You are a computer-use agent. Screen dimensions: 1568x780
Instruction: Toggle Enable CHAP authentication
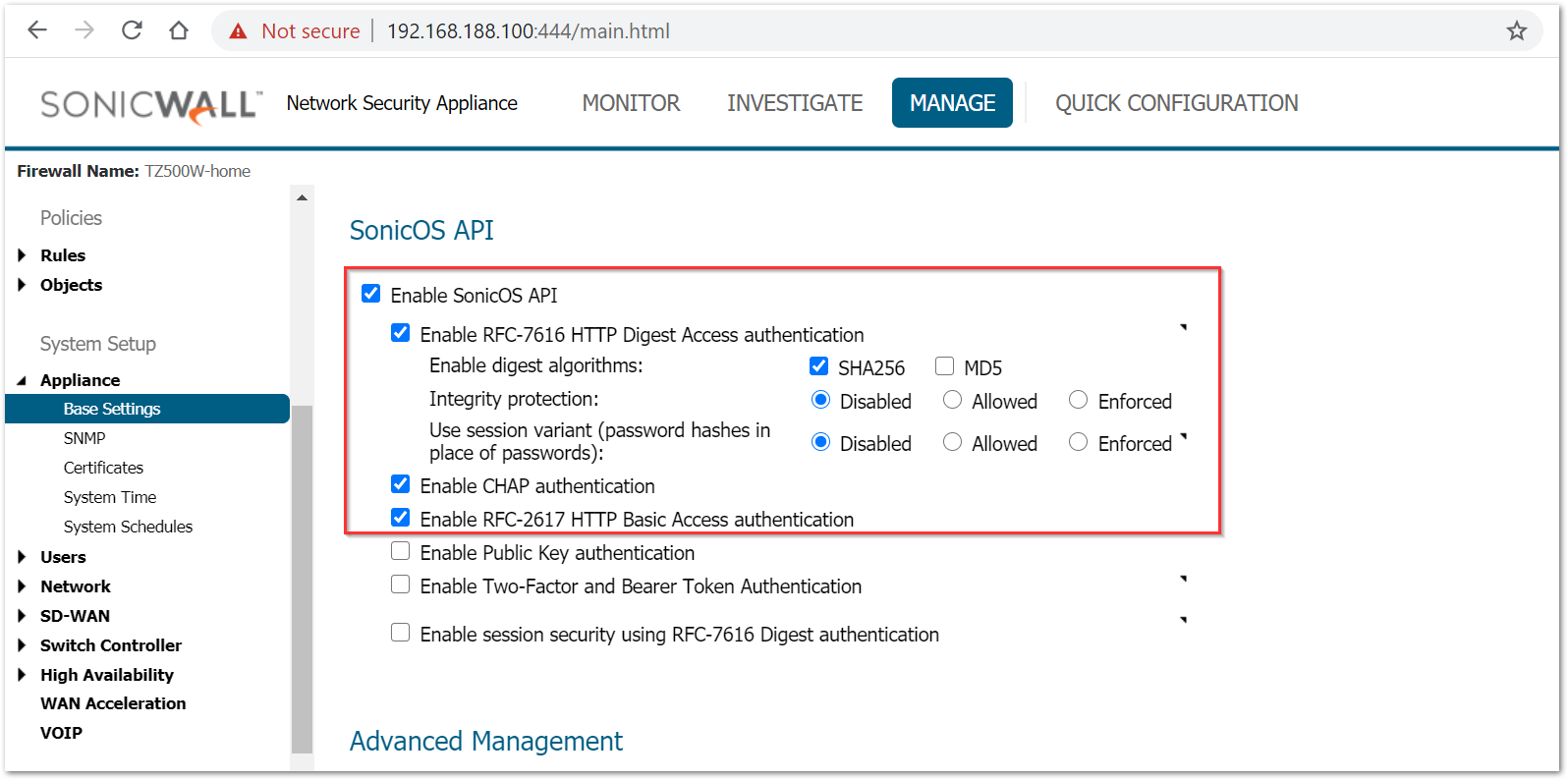400,483
